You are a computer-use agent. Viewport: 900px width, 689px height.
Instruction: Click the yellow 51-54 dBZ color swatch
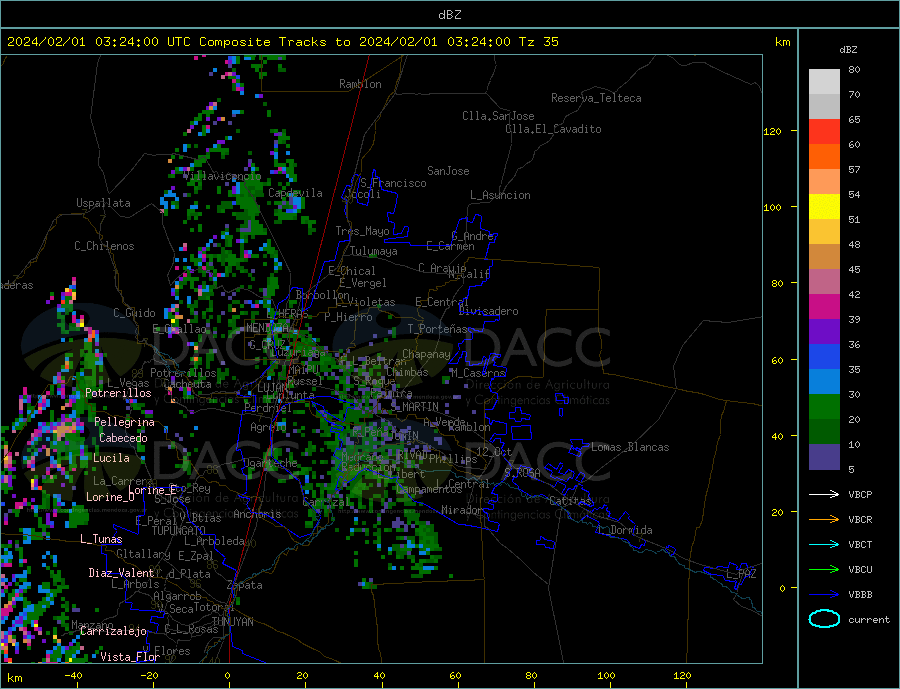[824, 207]
